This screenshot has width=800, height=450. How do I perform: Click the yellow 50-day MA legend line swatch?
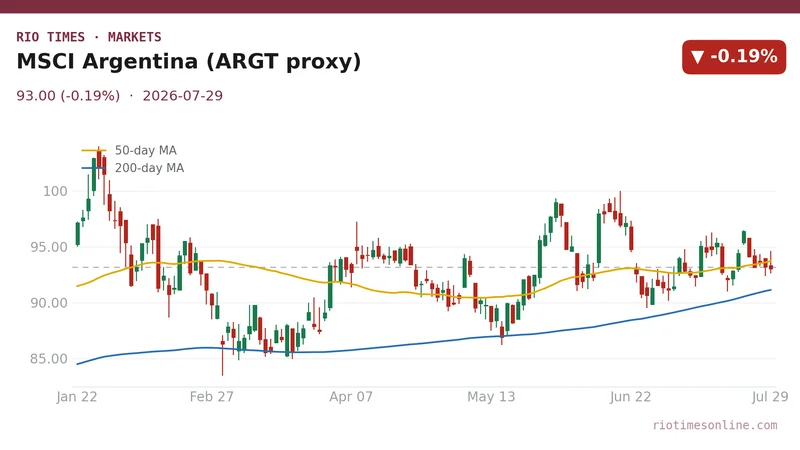(93, 151)
